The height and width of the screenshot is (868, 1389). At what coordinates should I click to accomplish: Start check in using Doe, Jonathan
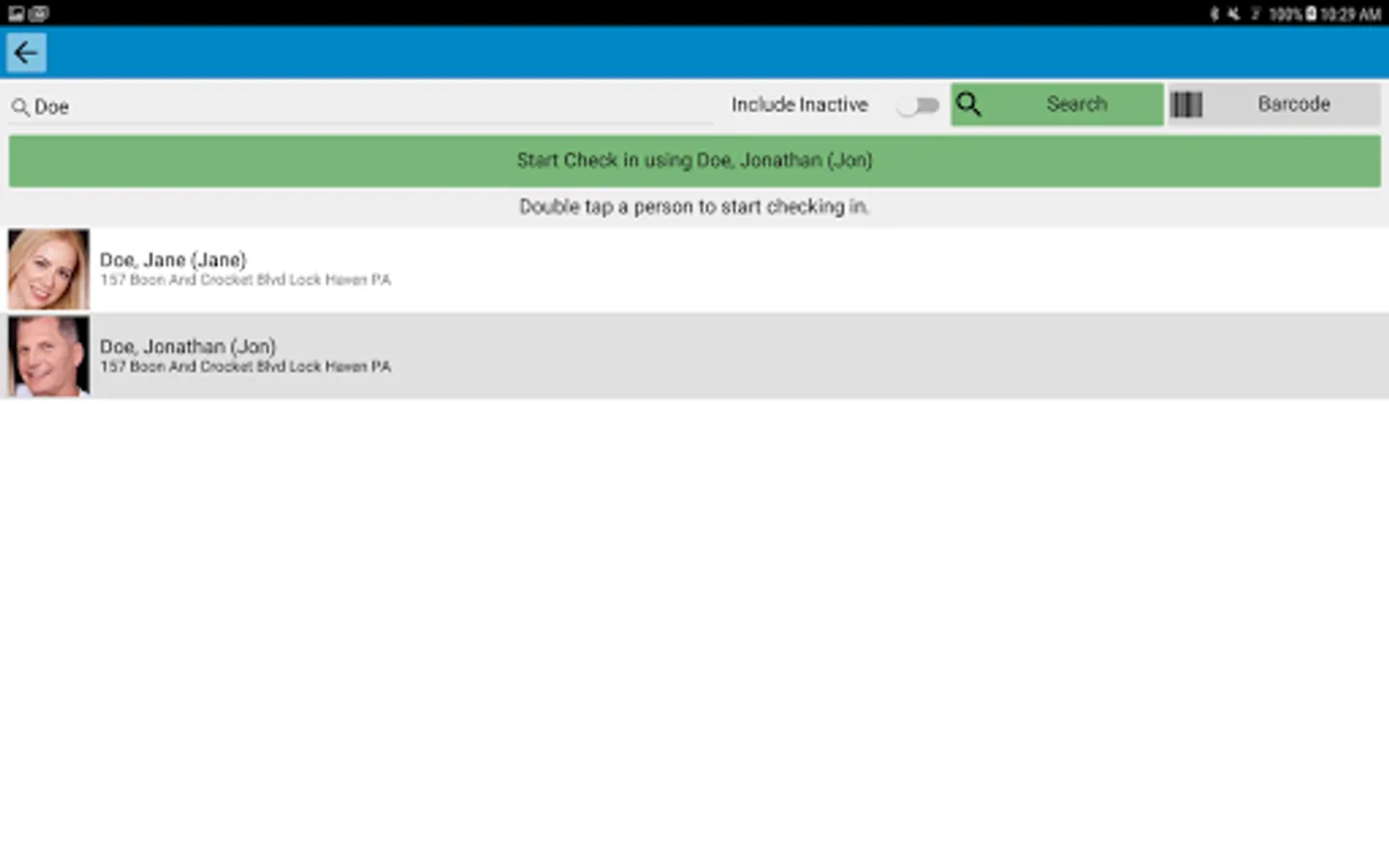coord(694,160)
